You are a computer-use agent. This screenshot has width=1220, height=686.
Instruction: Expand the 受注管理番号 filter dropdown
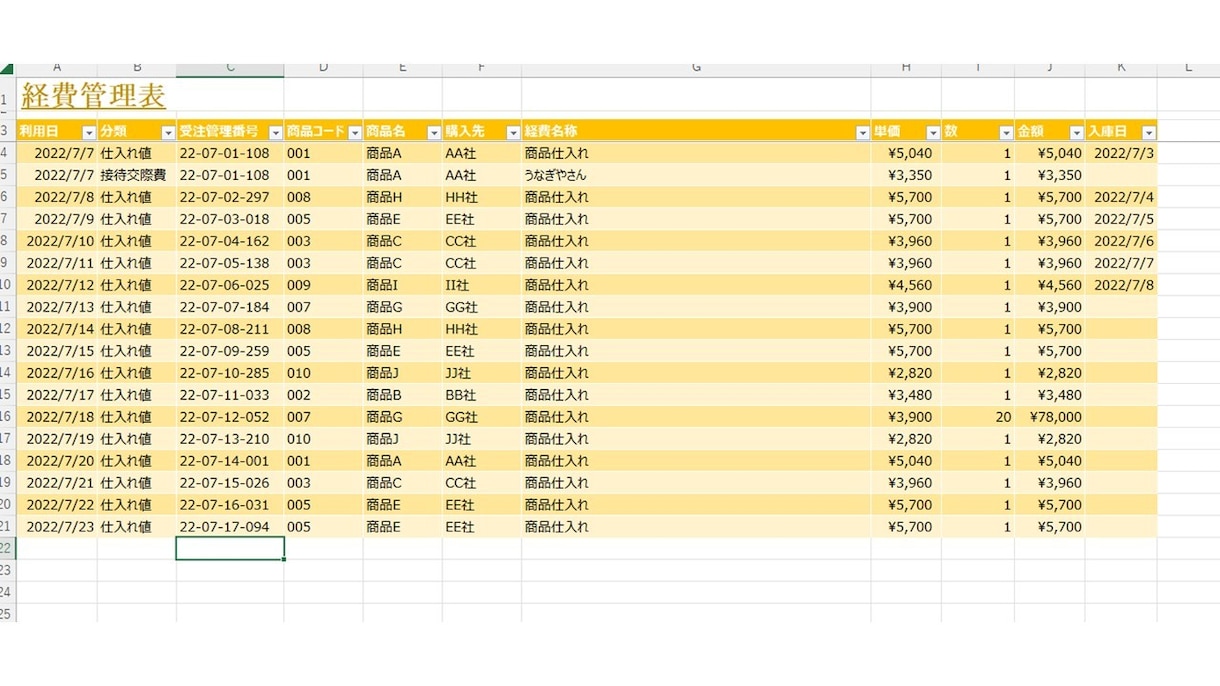(x=275, y=133)
